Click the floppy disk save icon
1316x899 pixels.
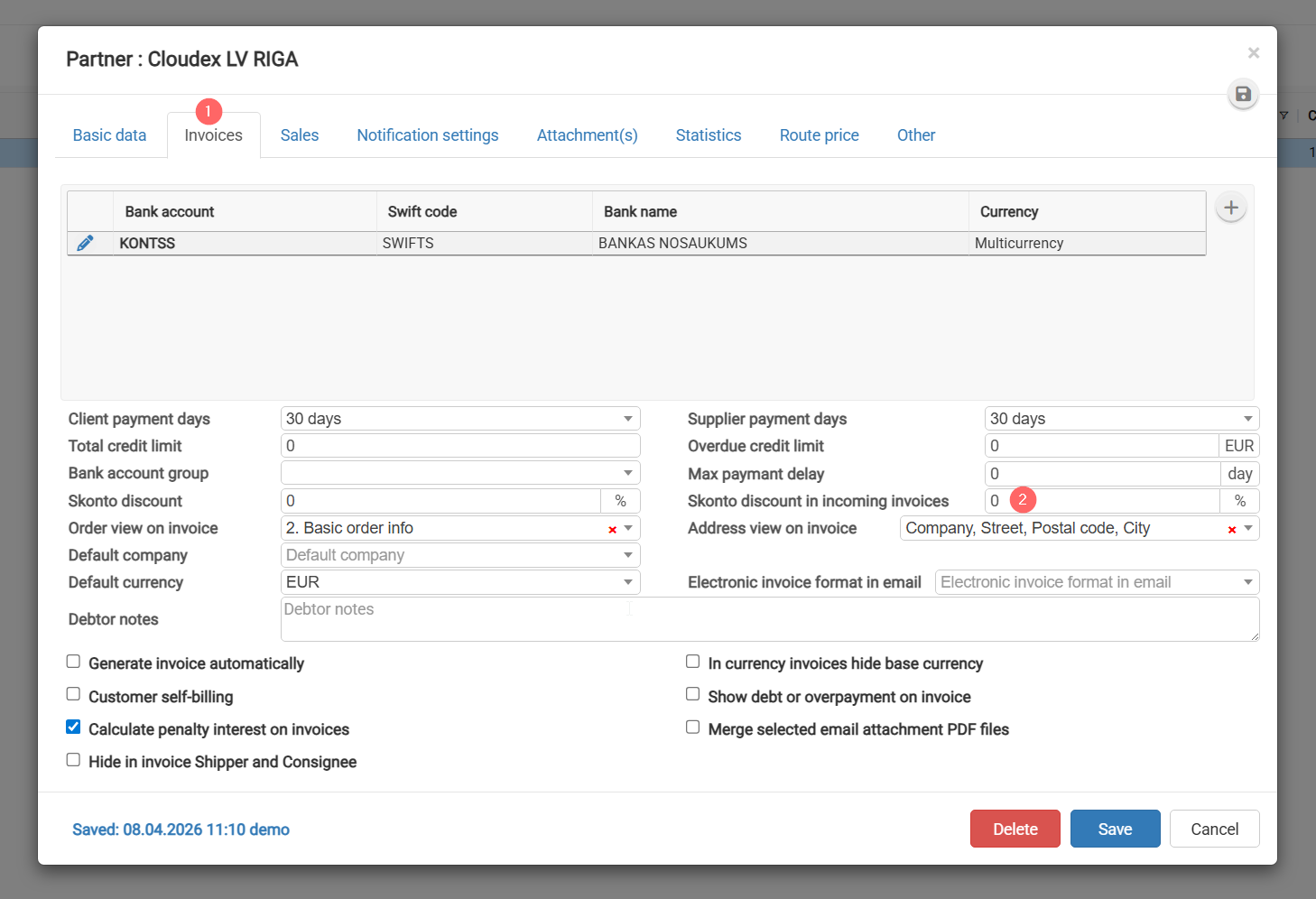(1243, 94)
